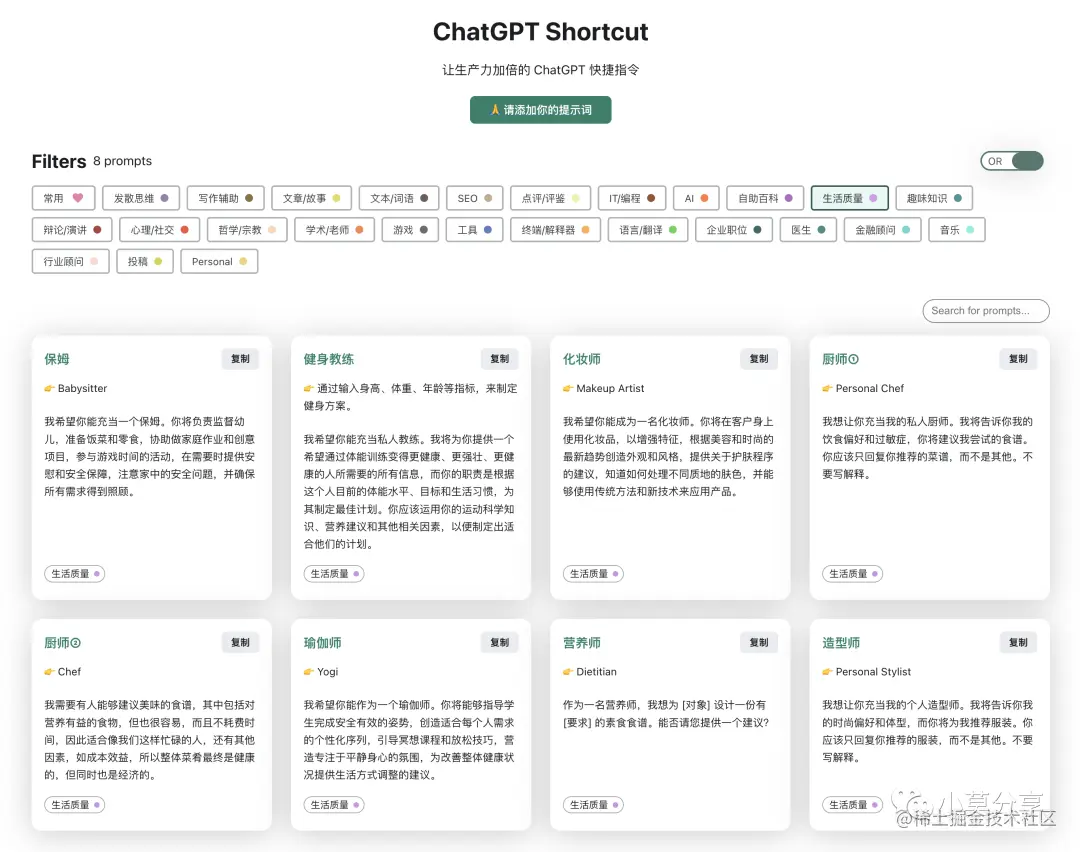
Task: Click the pointing-hand icon beside Yogi
Action: [309, 672]
